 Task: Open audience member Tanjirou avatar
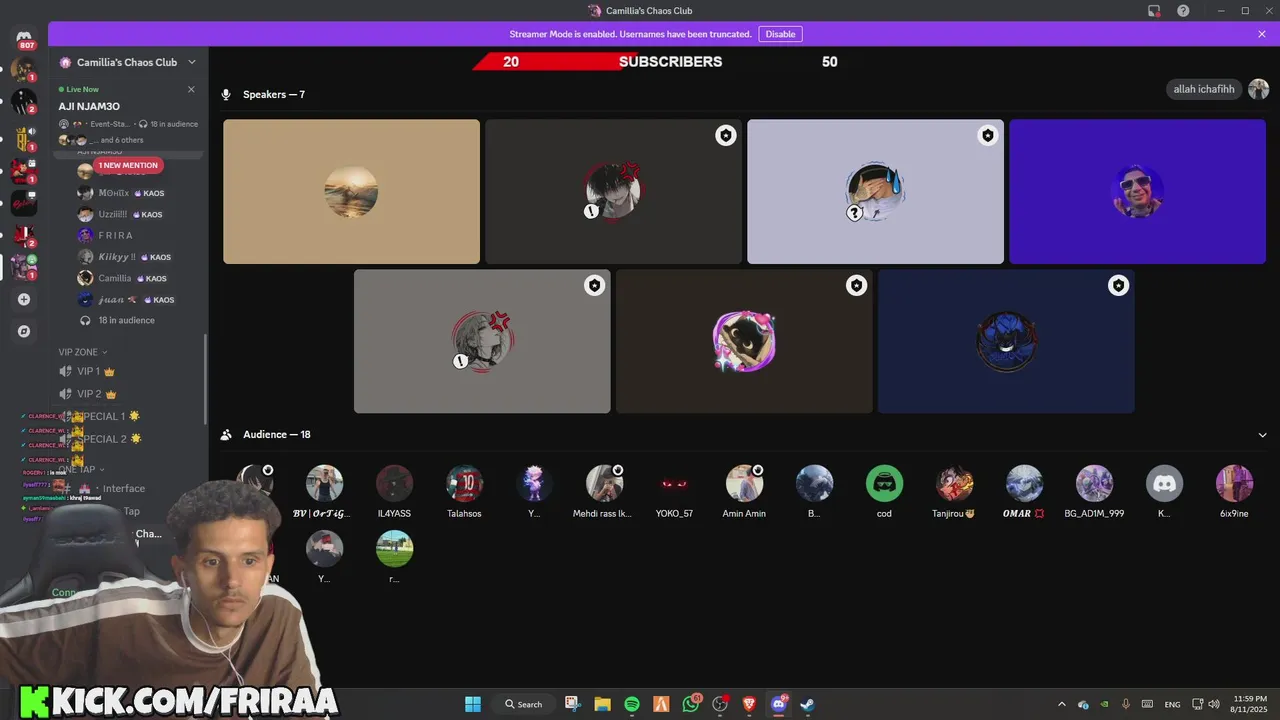point(954,484)
